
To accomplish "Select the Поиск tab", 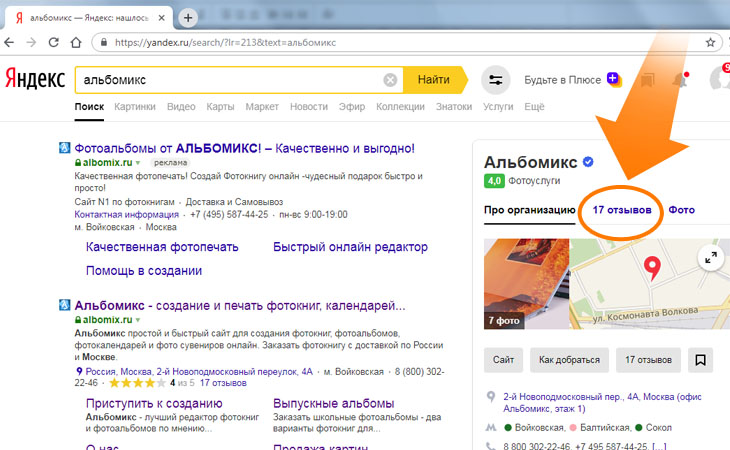I will click(x=89, y=107).
